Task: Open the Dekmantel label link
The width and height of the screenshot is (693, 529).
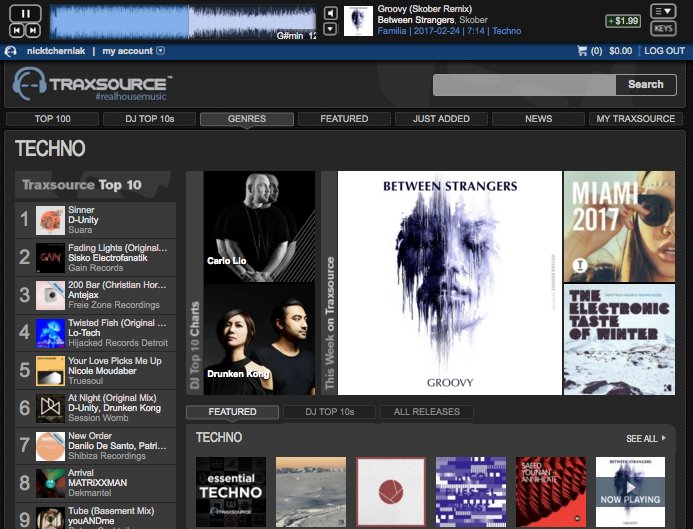Action: [x=90, y=493]
